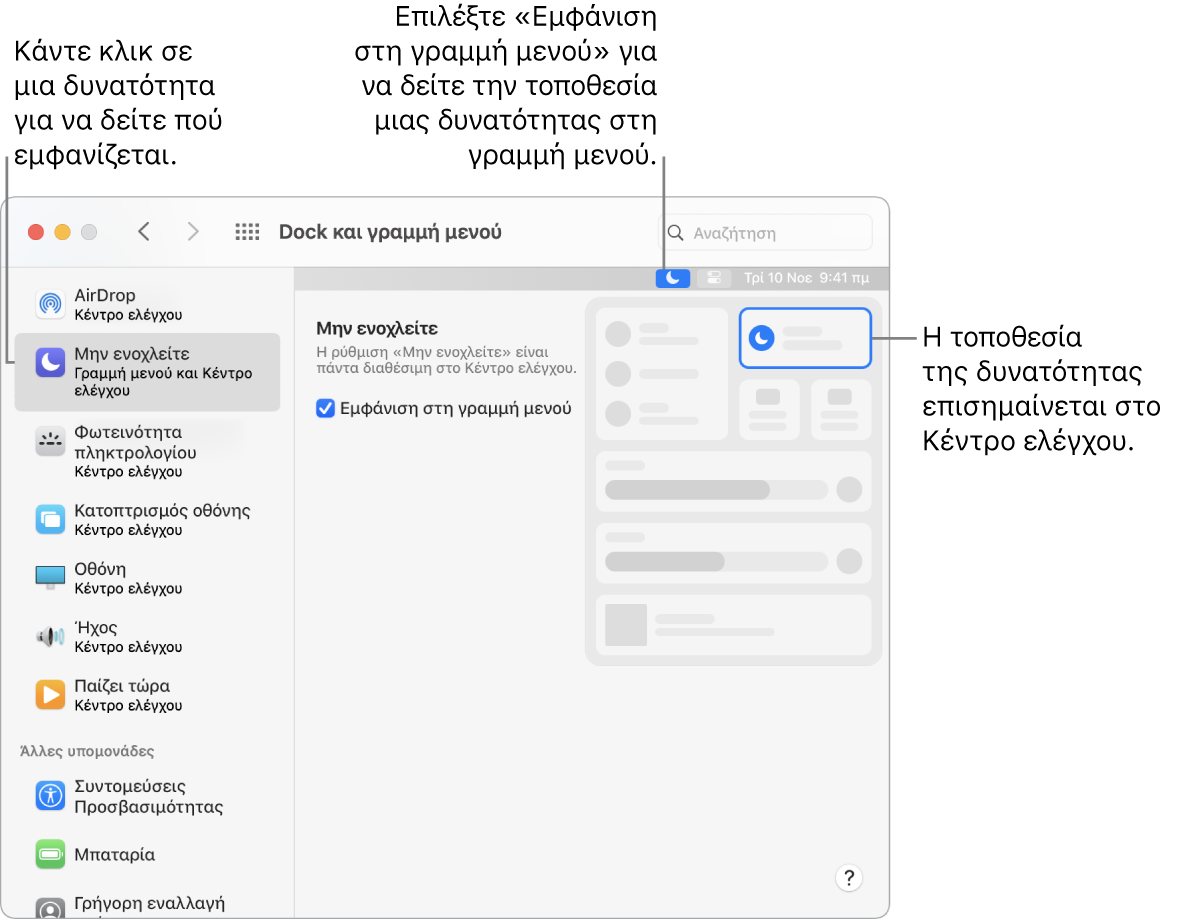
Task: Click the highlighted Do Not Disturb tile in preview
Action: (805, 338)
